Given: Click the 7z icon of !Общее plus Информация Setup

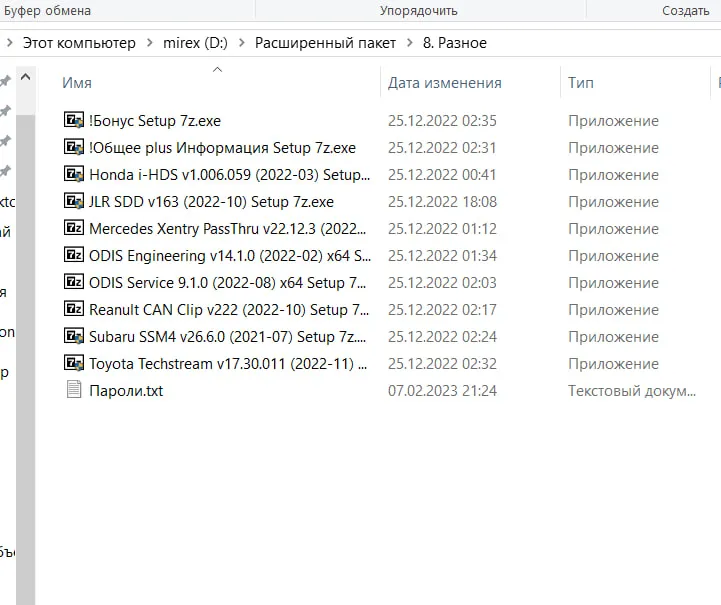Looking at the screenshot, I should pyautogui.click(x=74, y=147).
